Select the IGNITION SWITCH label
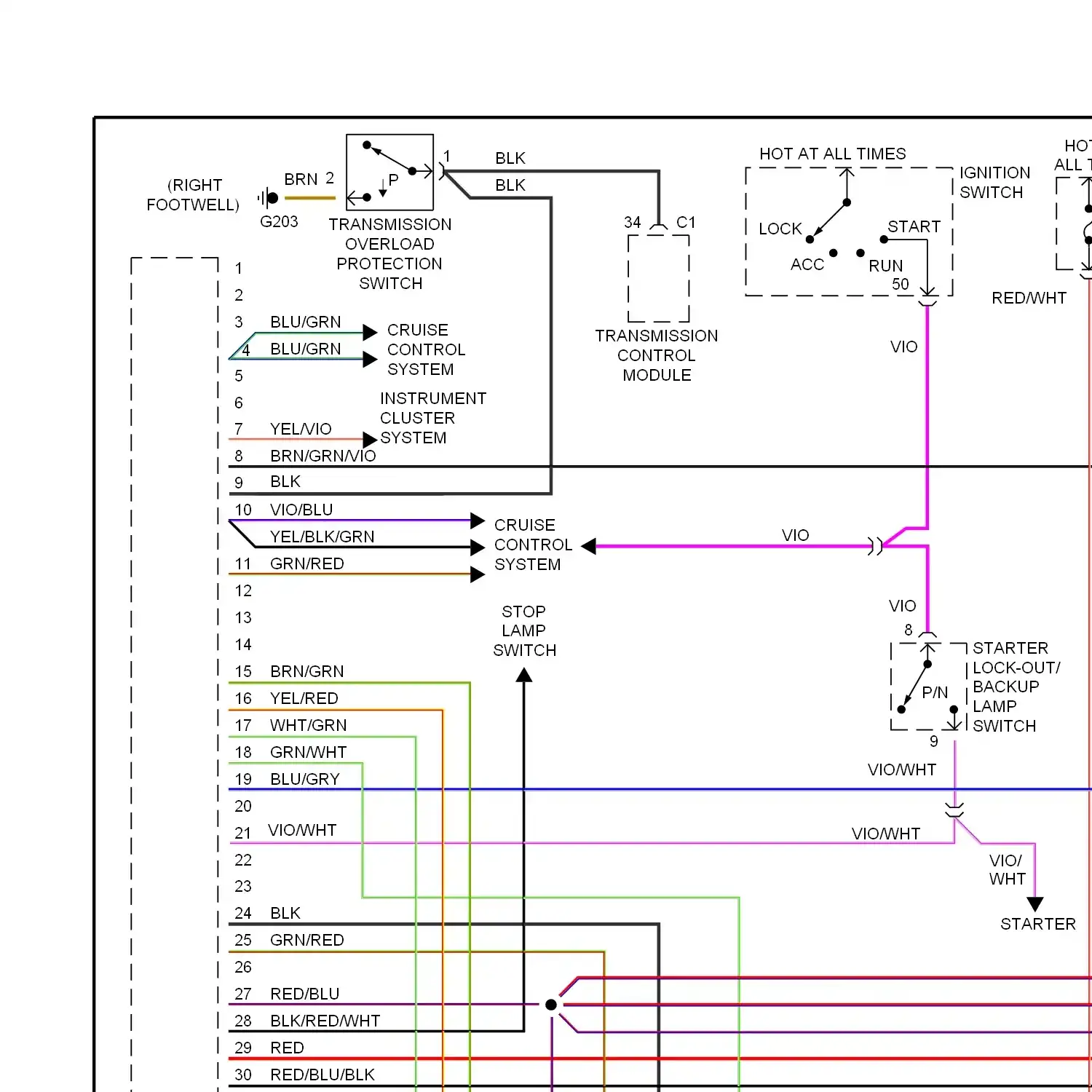The height and width of the screenshot is (1092, 1092). coord(995,183)
